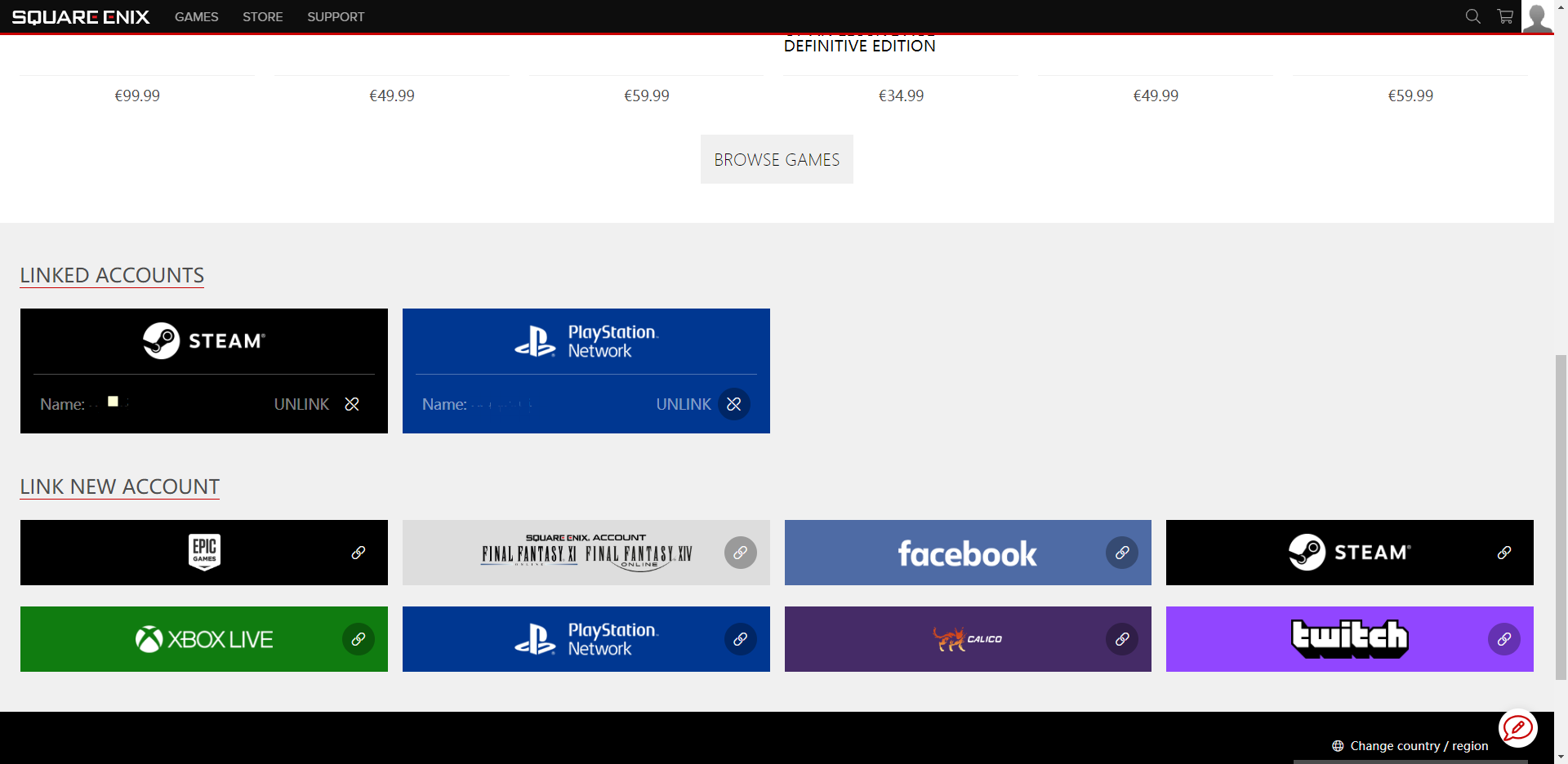Click the unlink icon on Steam card

[352, 404]
